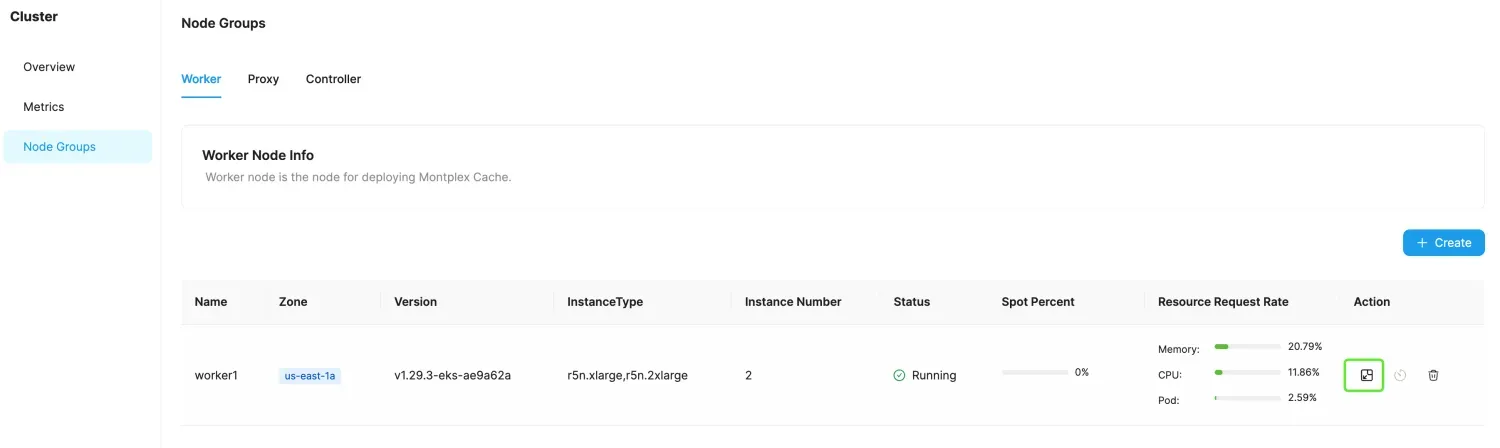Select the Worker tab

coord(201,79)
